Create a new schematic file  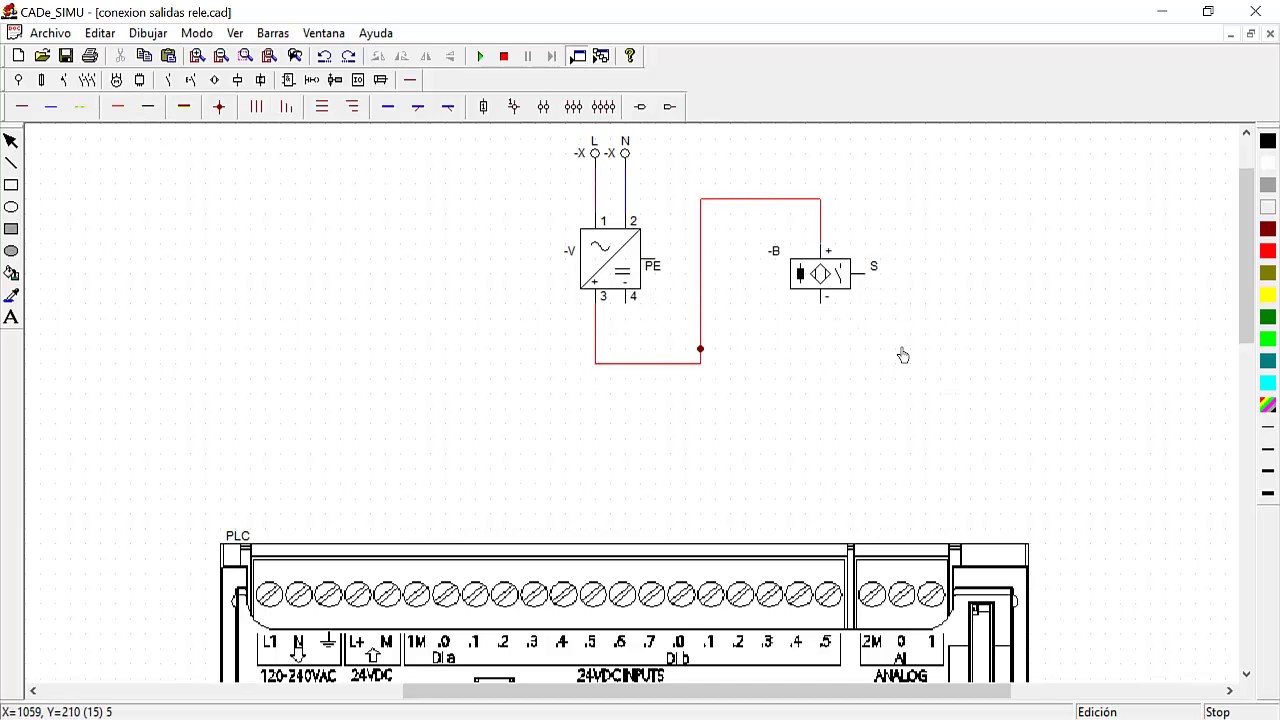click(x=18, y=56)
